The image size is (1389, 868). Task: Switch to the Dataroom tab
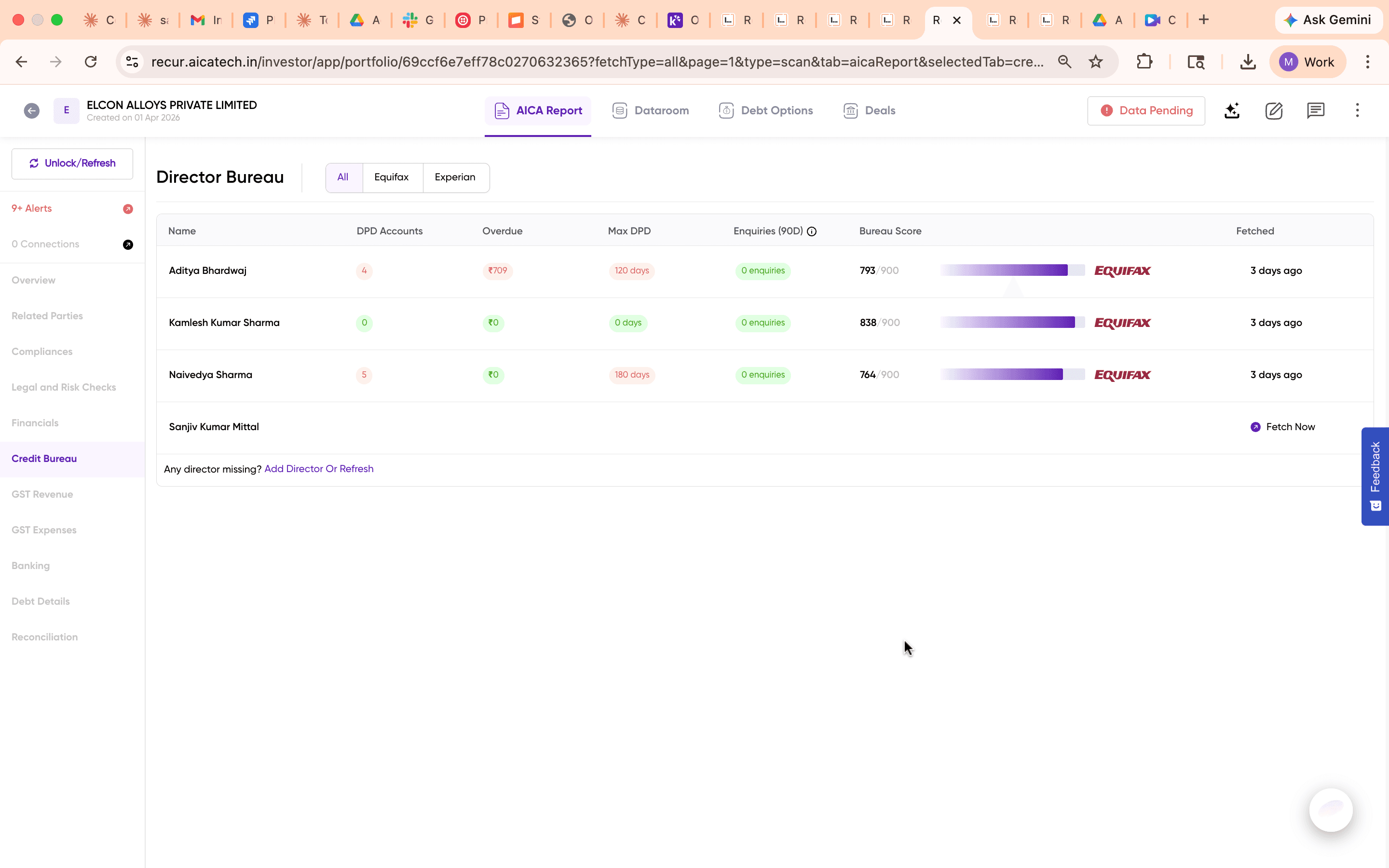click(650, 110)
